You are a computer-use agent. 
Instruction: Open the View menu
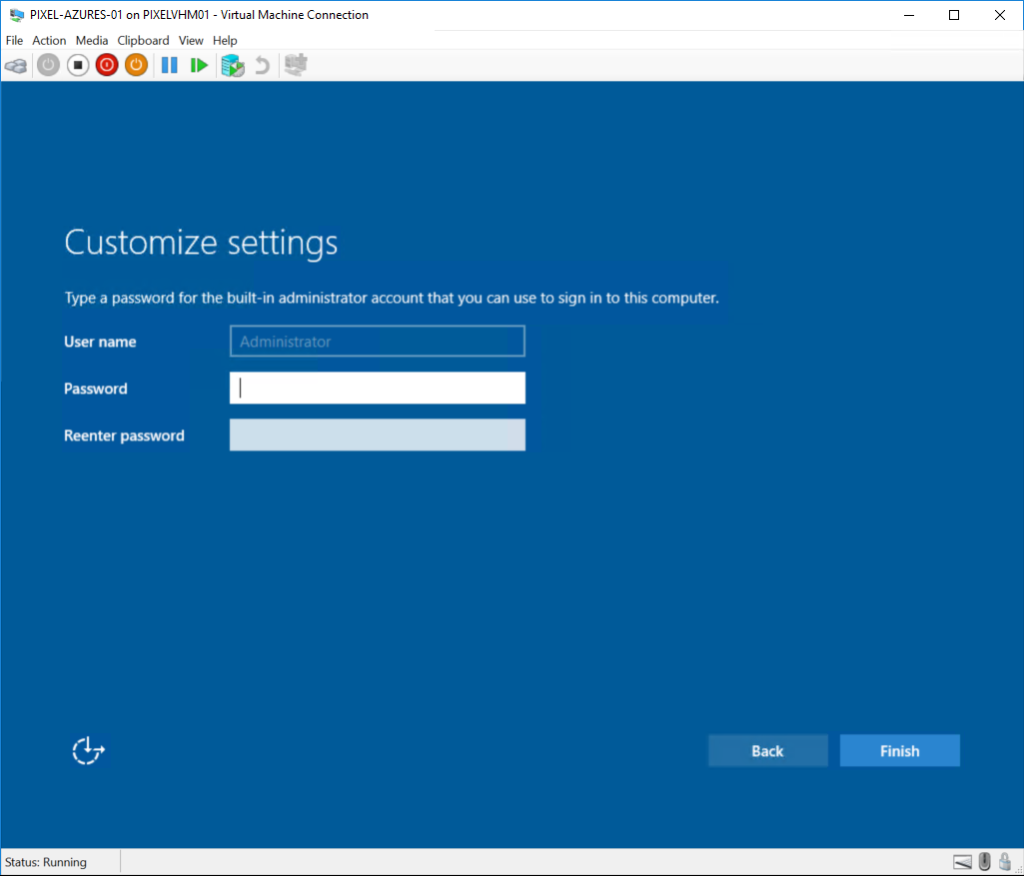191,40
